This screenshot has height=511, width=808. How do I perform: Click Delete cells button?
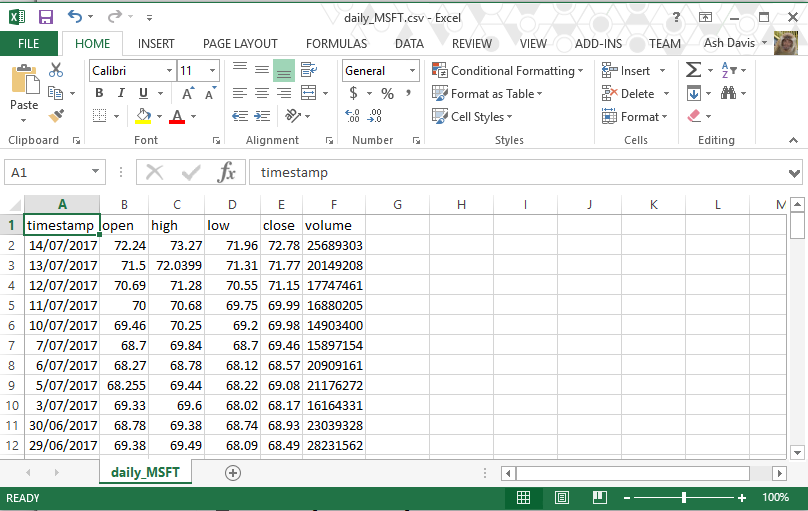point(628,94)
